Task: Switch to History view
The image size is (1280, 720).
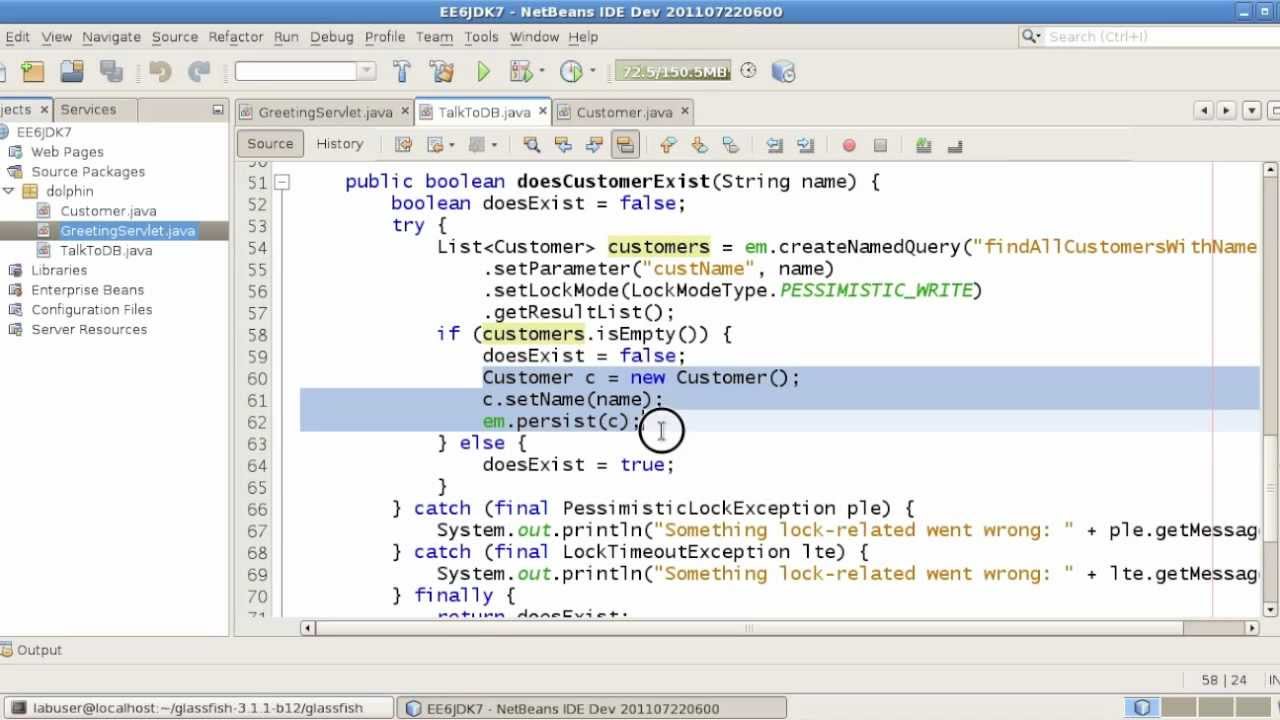Action: pyautogui.click(x=340, y=144)
